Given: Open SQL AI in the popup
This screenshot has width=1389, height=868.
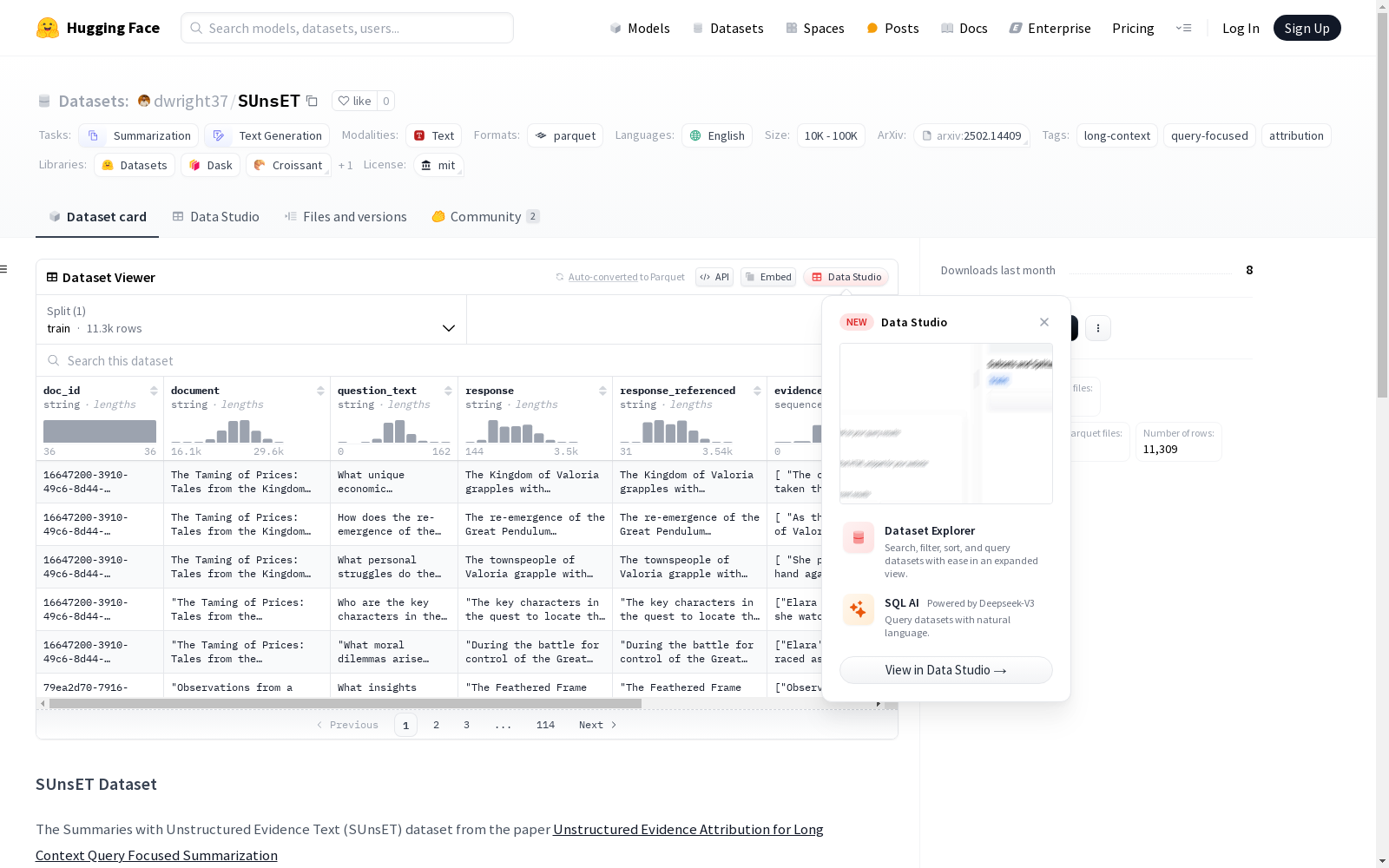Looking at the screenshot, I should tap(946, 617).
